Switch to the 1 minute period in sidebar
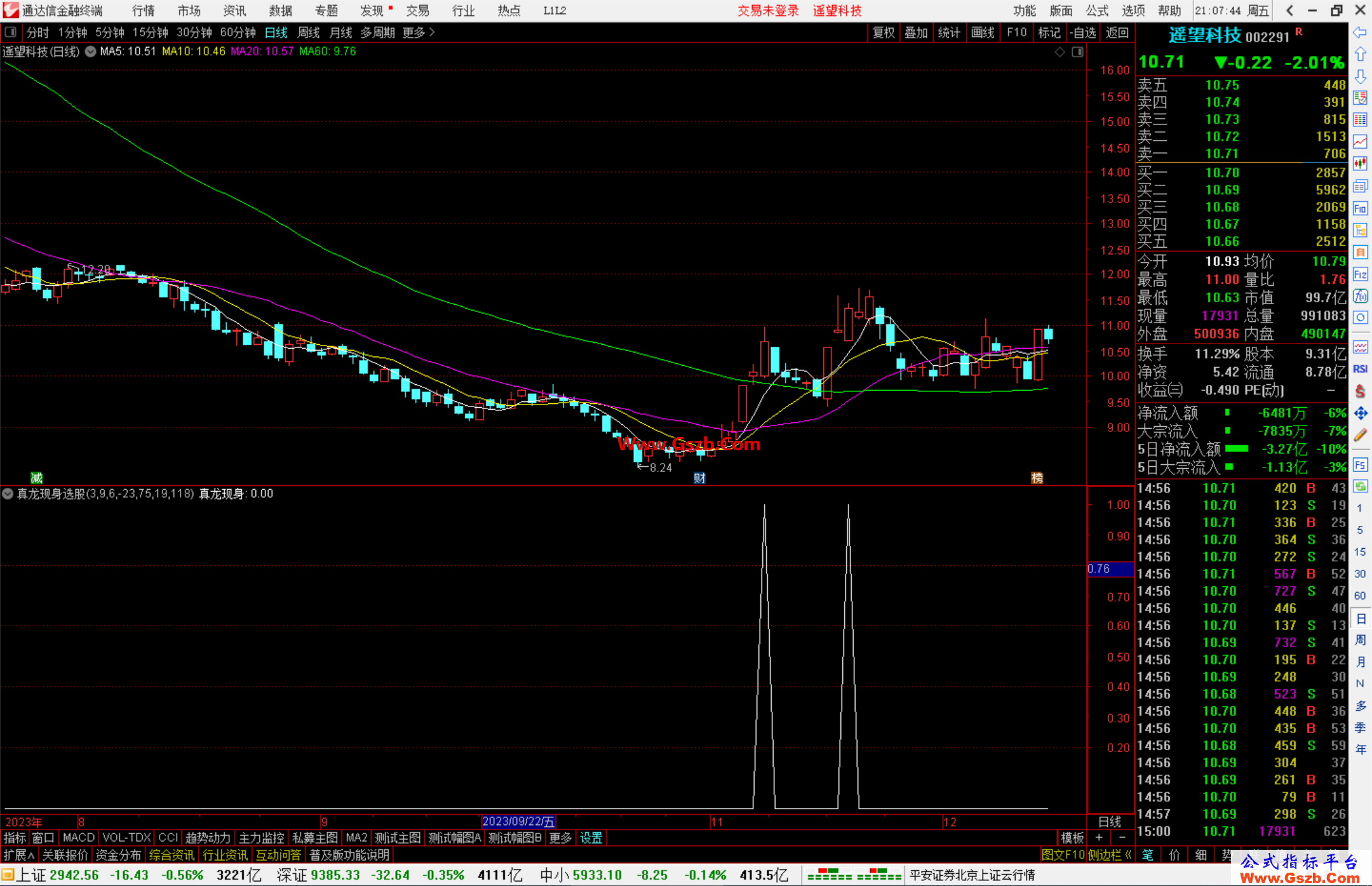 (x=1360, y=508)
